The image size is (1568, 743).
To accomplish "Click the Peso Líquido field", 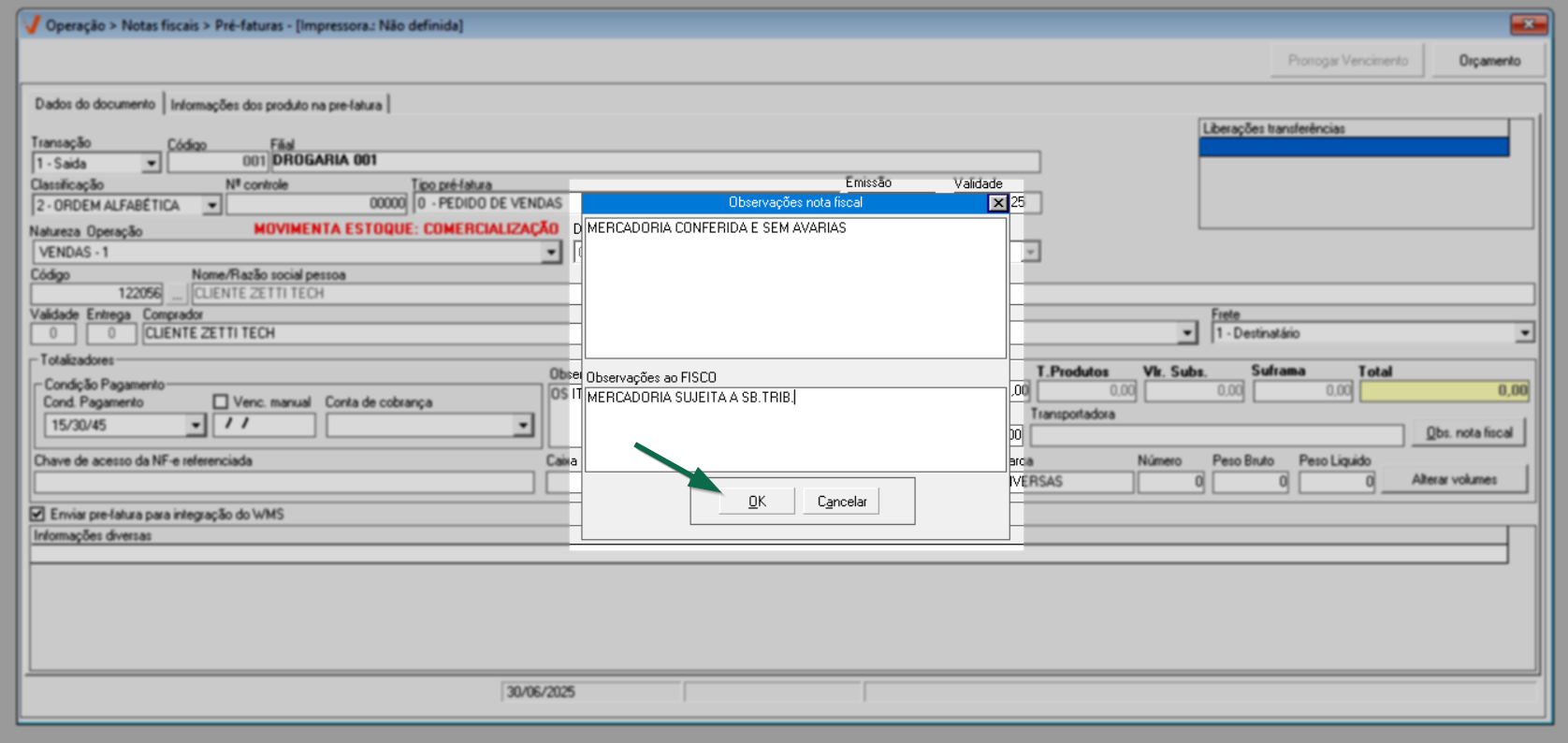I will click(x=1337, y=482).
